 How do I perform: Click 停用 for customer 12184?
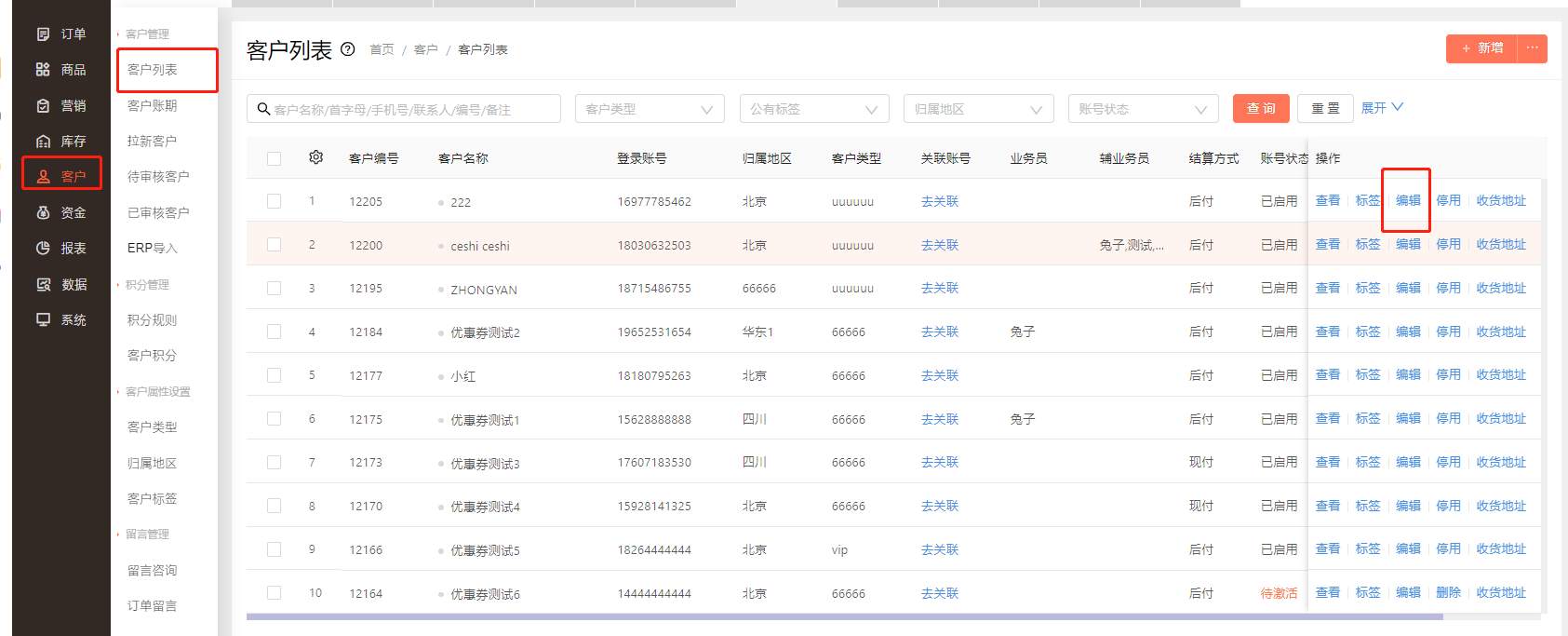[x=1448, y=332]
